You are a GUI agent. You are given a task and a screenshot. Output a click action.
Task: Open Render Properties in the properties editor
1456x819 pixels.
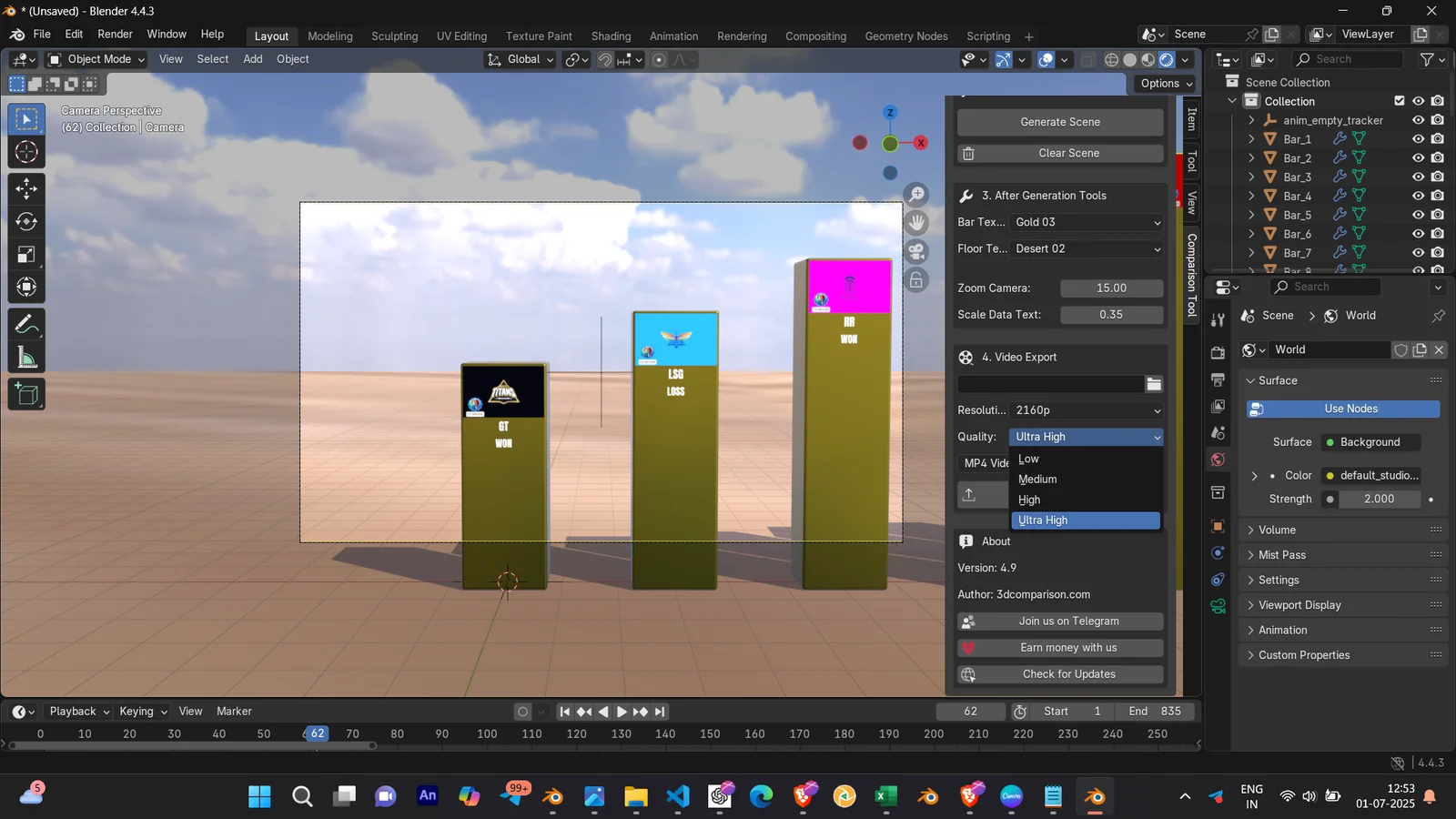click(x=1217, y=352)
